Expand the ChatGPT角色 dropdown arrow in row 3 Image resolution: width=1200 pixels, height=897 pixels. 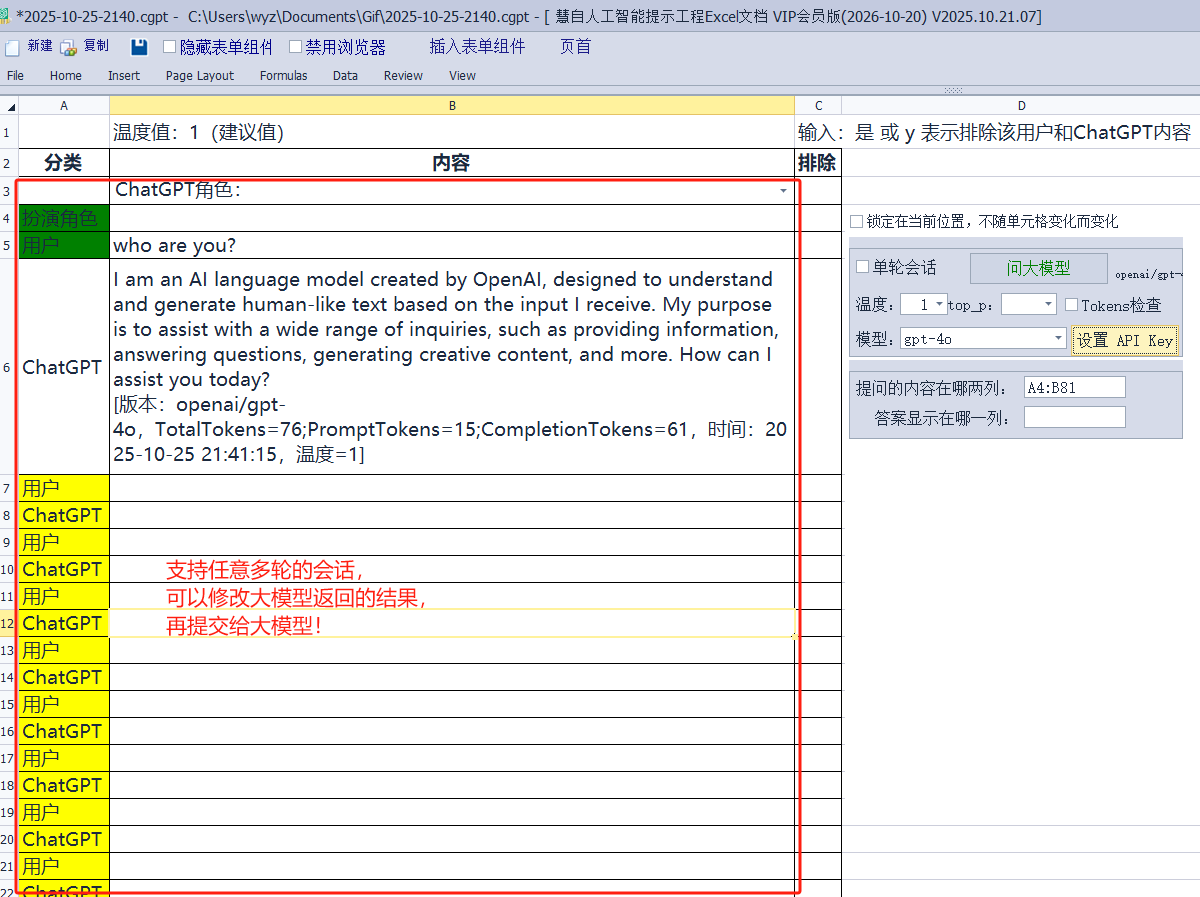click(783, 190)
